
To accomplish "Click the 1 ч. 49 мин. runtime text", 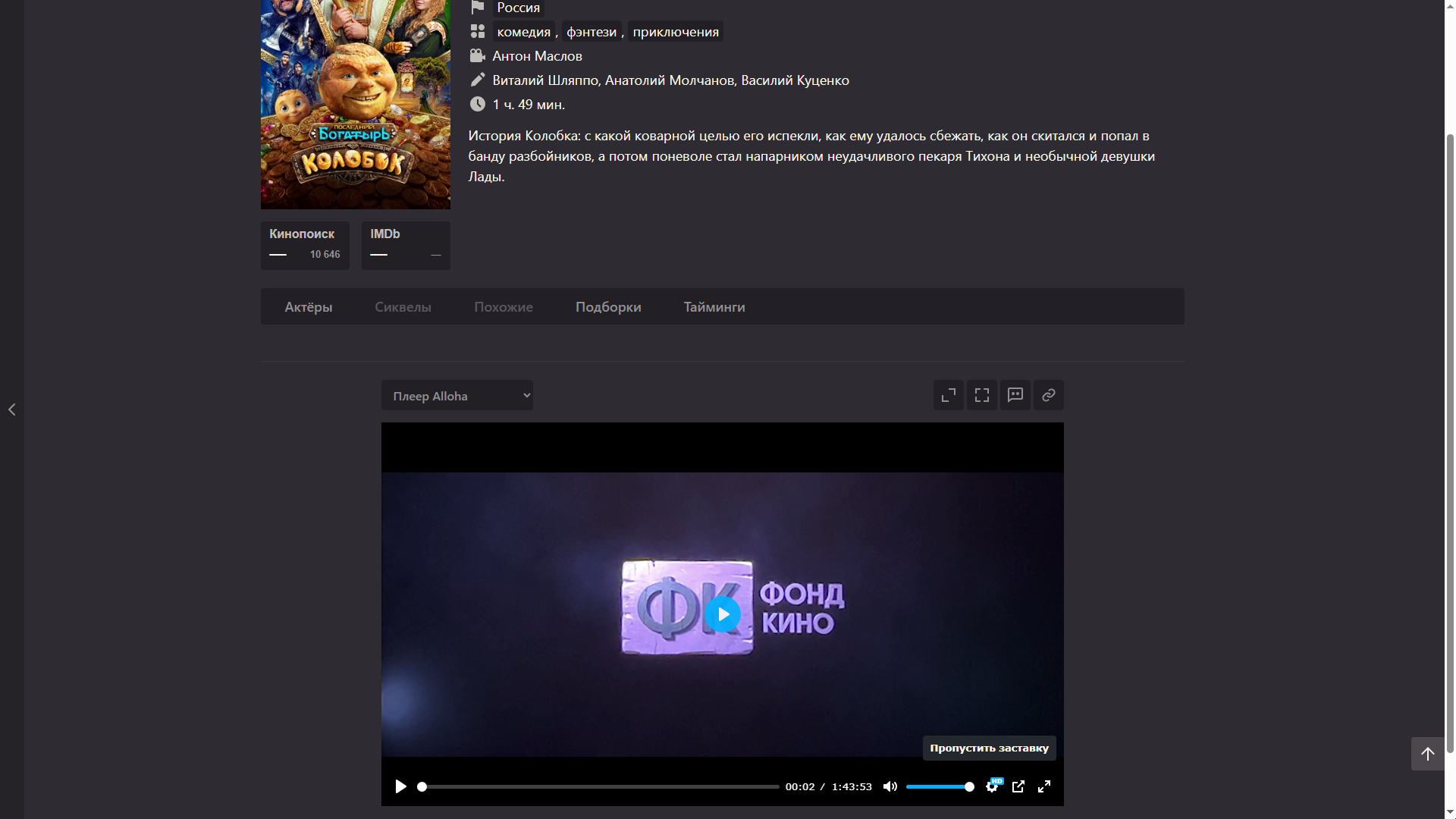I will coord(529,105).
